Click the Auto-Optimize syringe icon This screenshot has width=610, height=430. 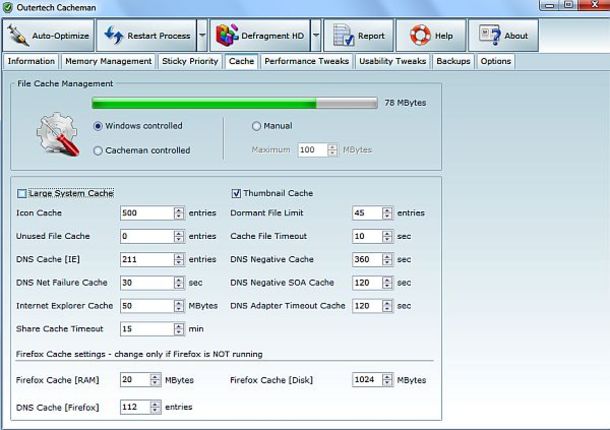pos(18,35)
